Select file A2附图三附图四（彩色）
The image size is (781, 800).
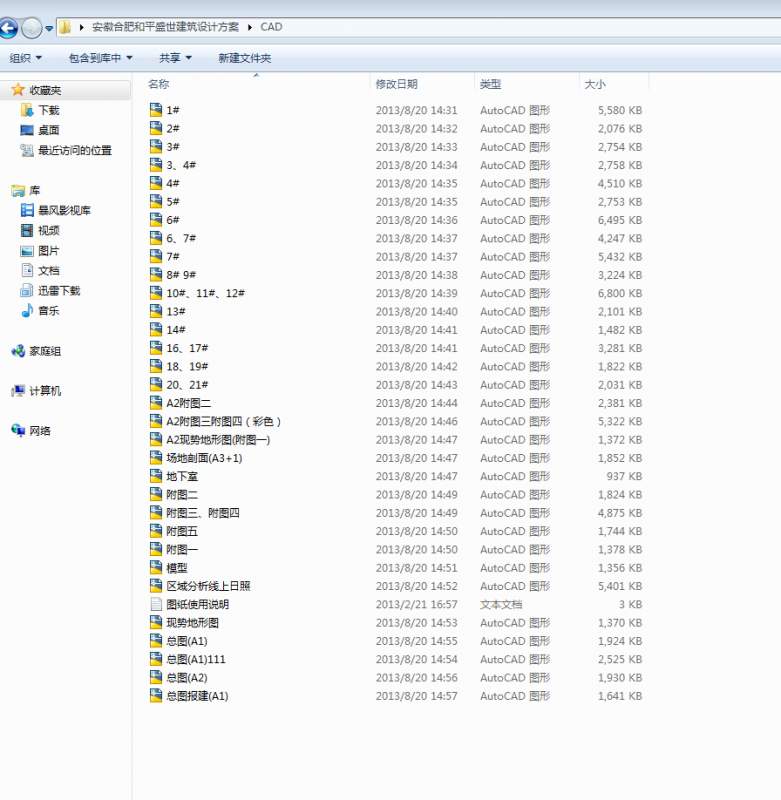[223, 421]
